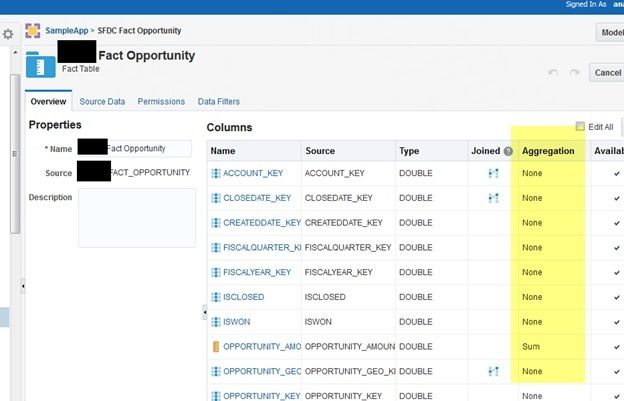This screenshot has width=624, height=401.
Task: Click the column icon beside FISCALYEAR_KEY
Action: 216,272
